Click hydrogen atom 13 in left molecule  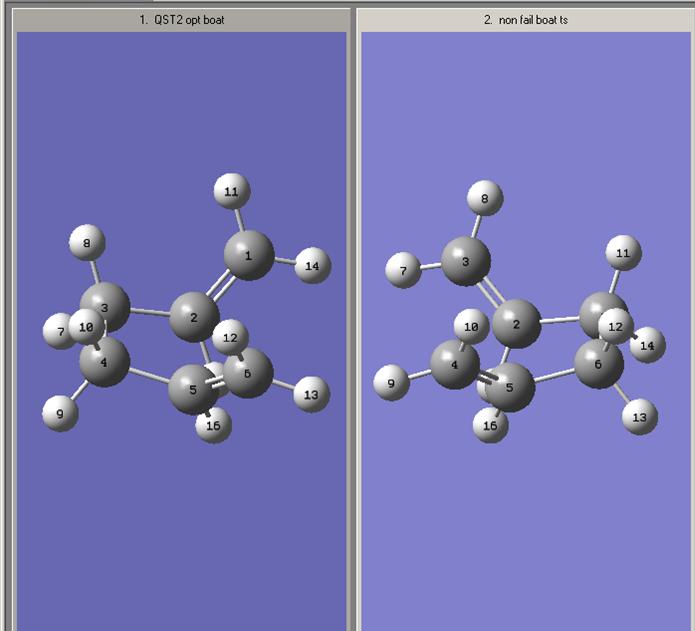312,394
